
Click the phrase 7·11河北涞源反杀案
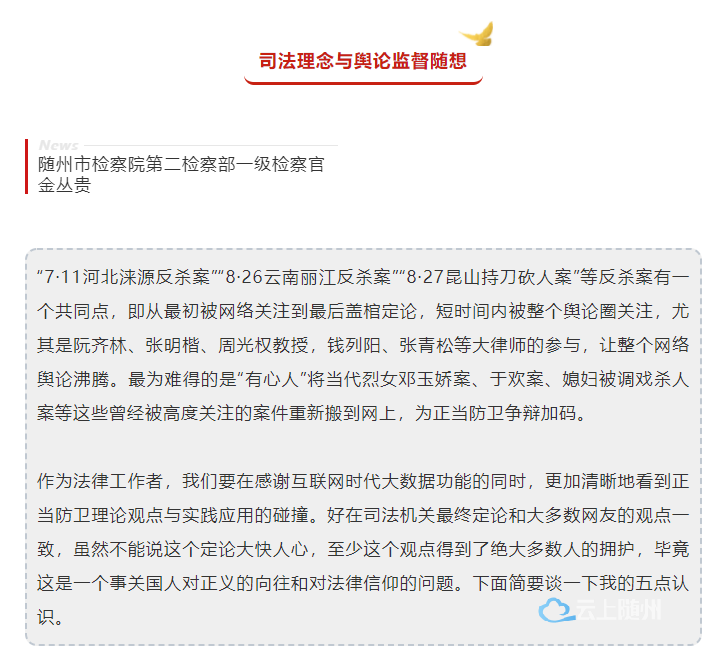(x=127, y=277)
